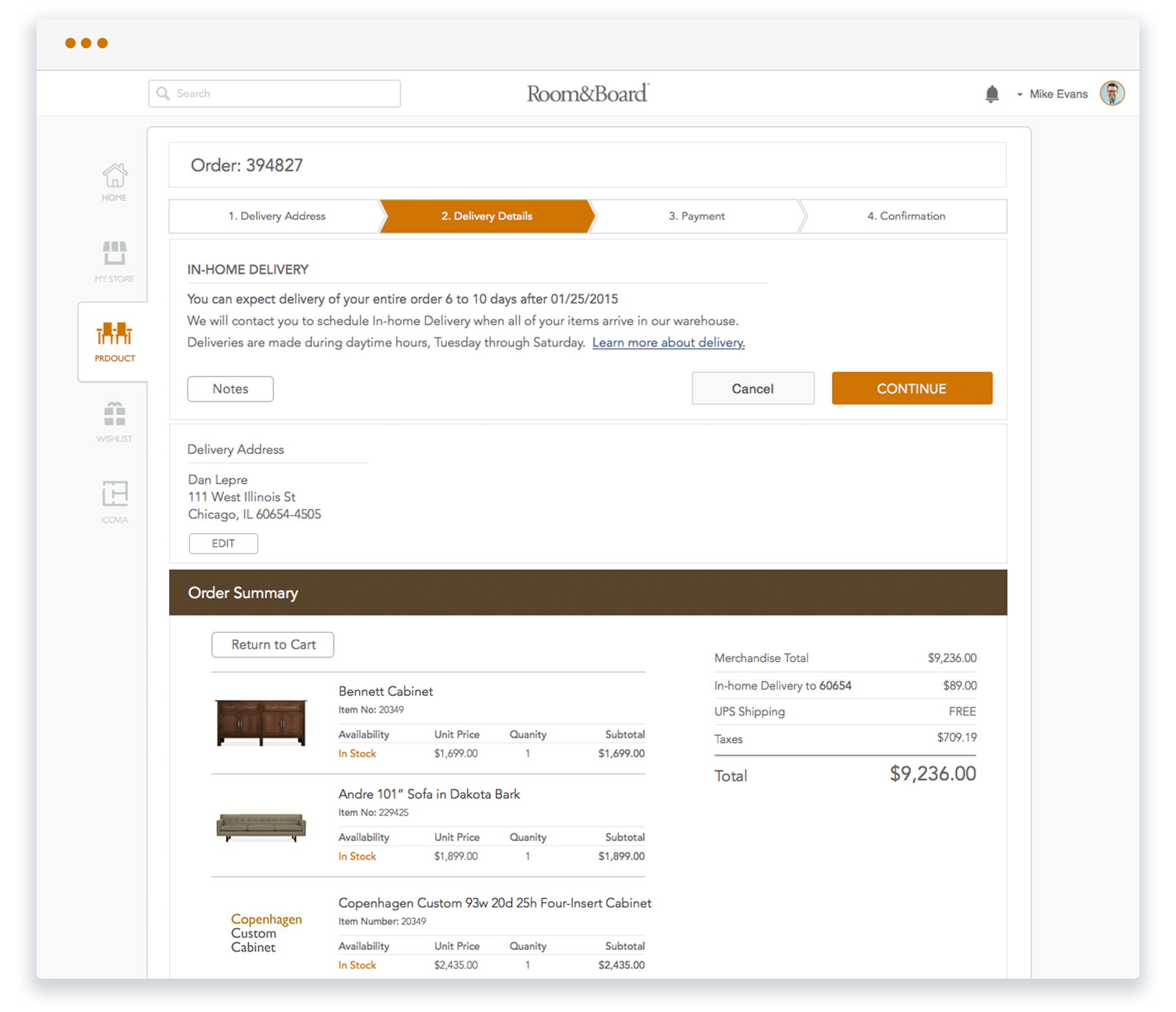Click the search magnifier icon

point(163,93)
